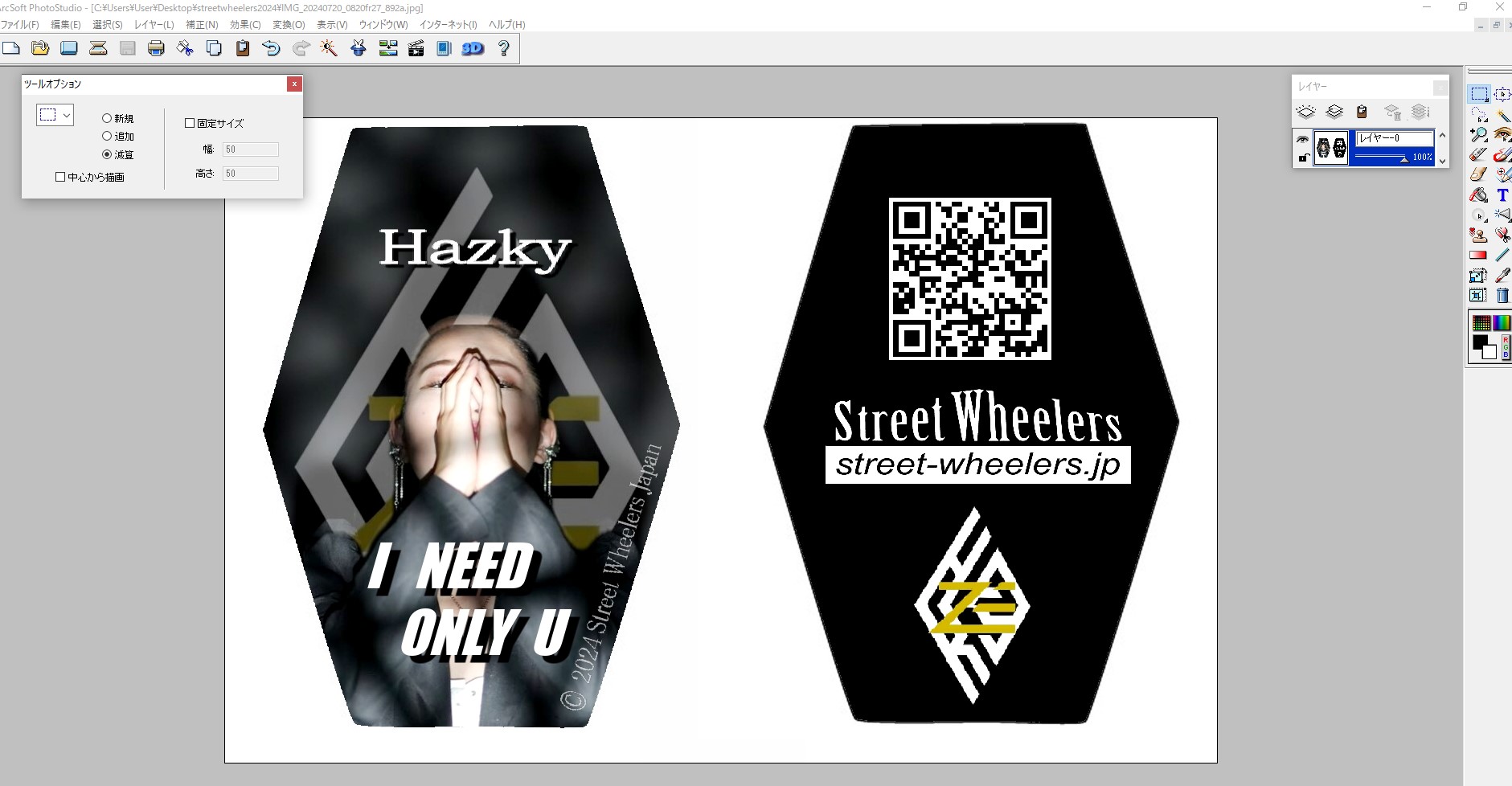This screenshot has height=786, width=1512.
Task: Open auto-enhance magic wand in main toolbar
Action: pyautogui.click(x=329, y=48)
